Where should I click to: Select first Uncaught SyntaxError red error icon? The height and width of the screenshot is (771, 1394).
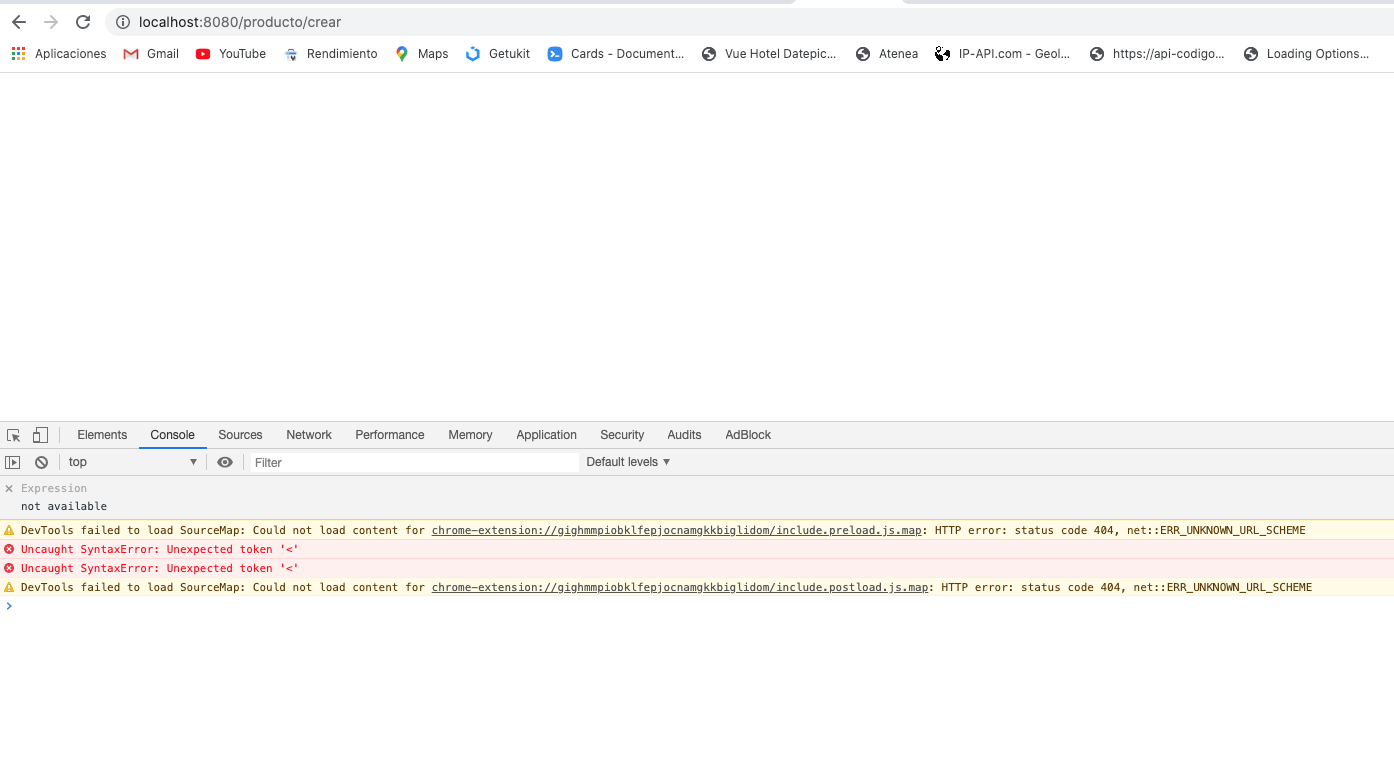[9, 549]
